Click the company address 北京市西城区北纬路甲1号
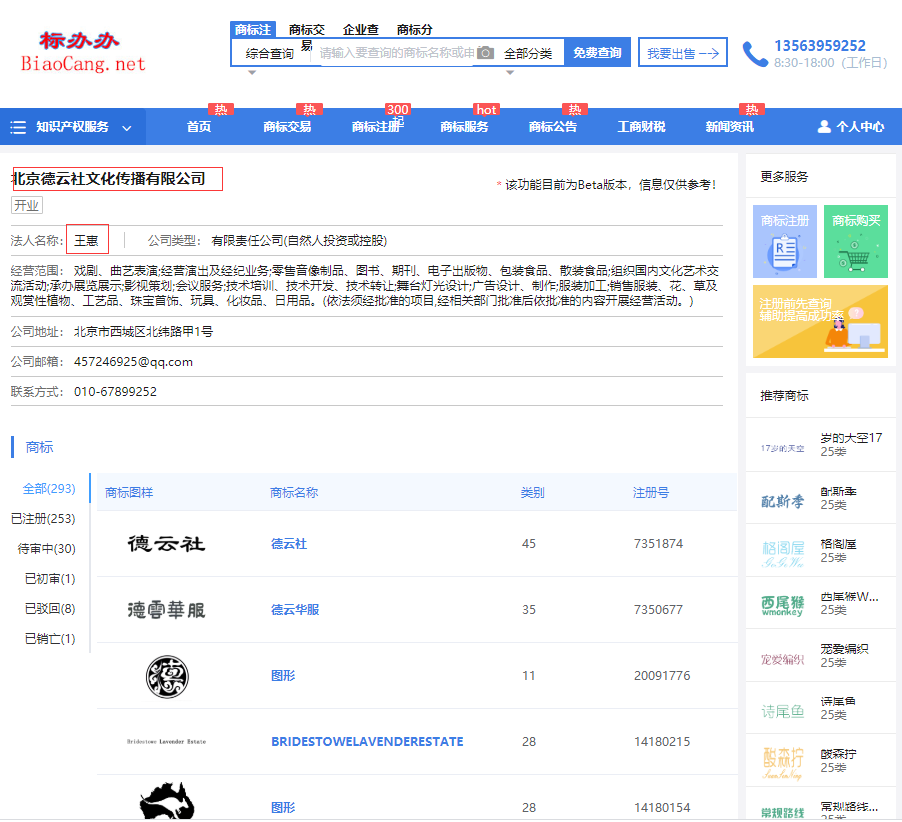The image size is (902, 822). 143,331
